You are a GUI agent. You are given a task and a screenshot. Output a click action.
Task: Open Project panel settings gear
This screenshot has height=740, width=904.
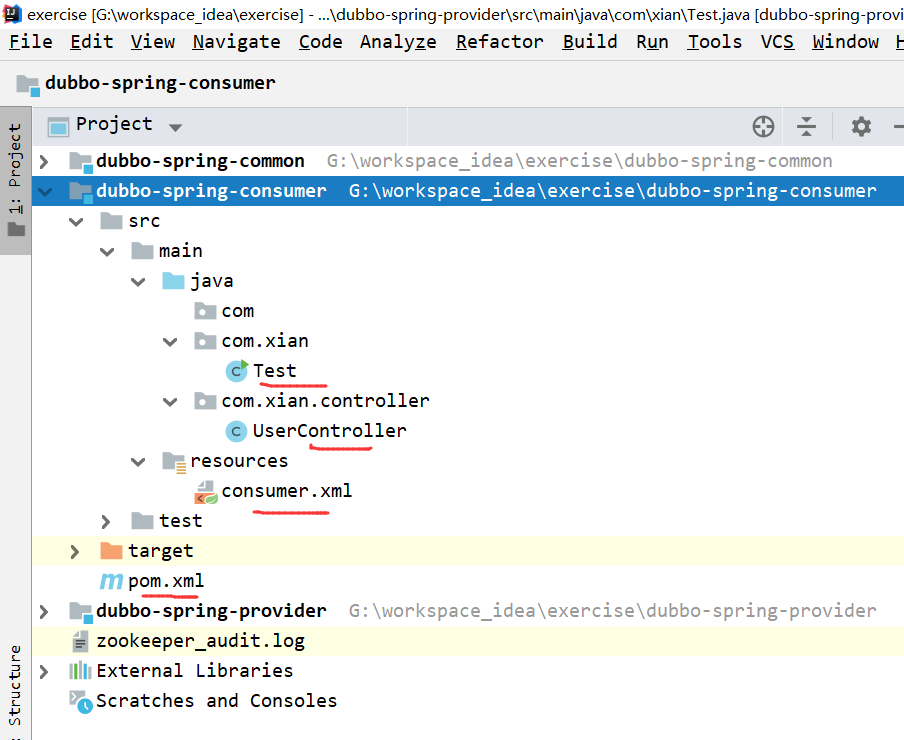pos(861,126)
